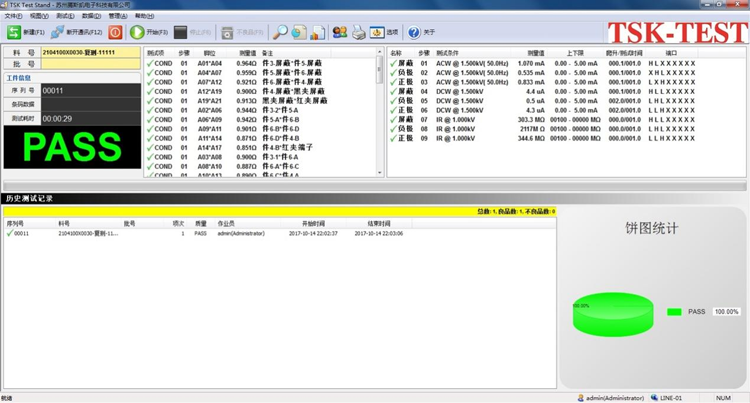Click the magnifier search icon

click(281, 32)
